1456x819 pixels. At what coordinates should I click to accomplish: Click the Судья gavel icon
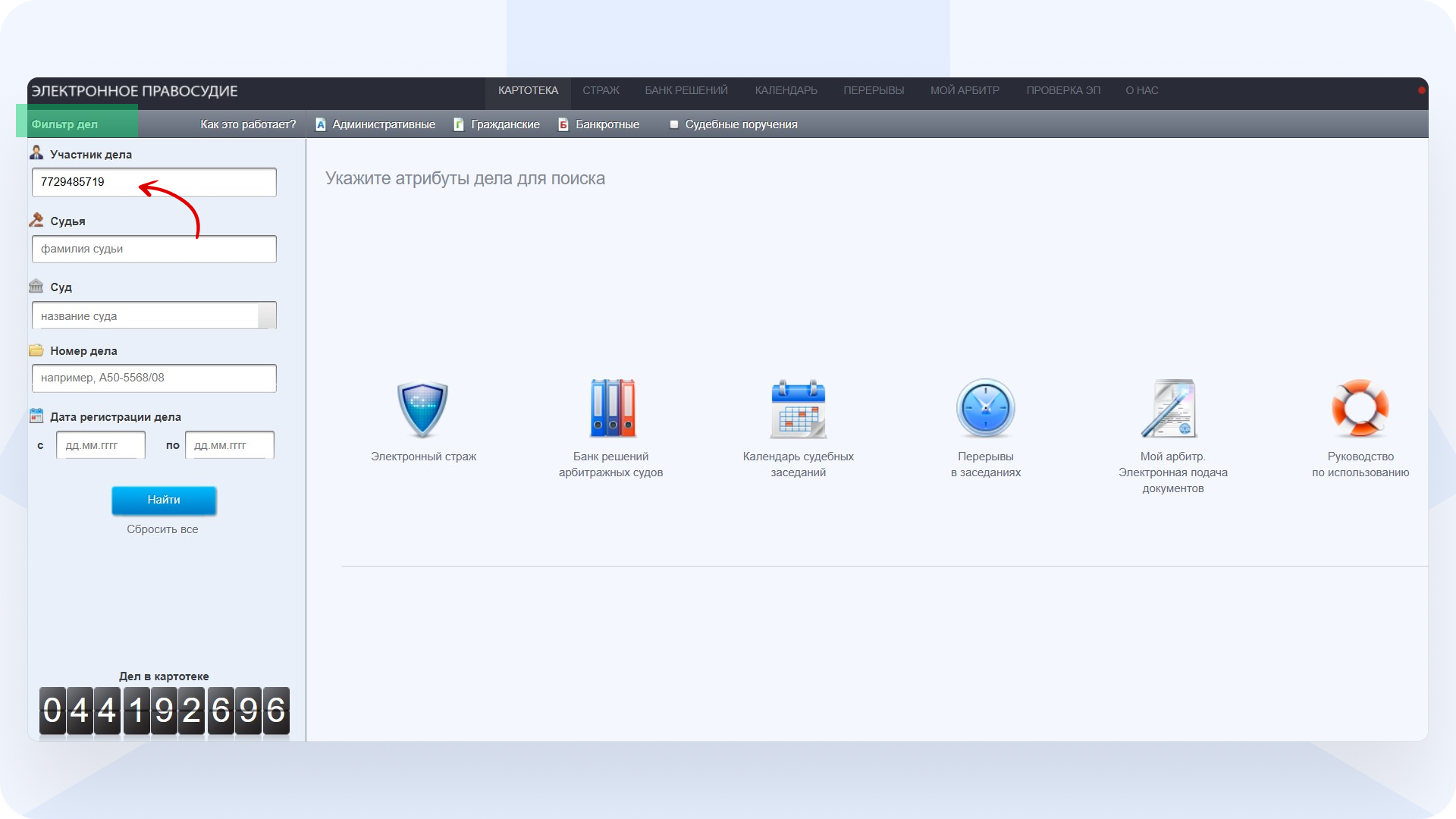pos(36,220)
